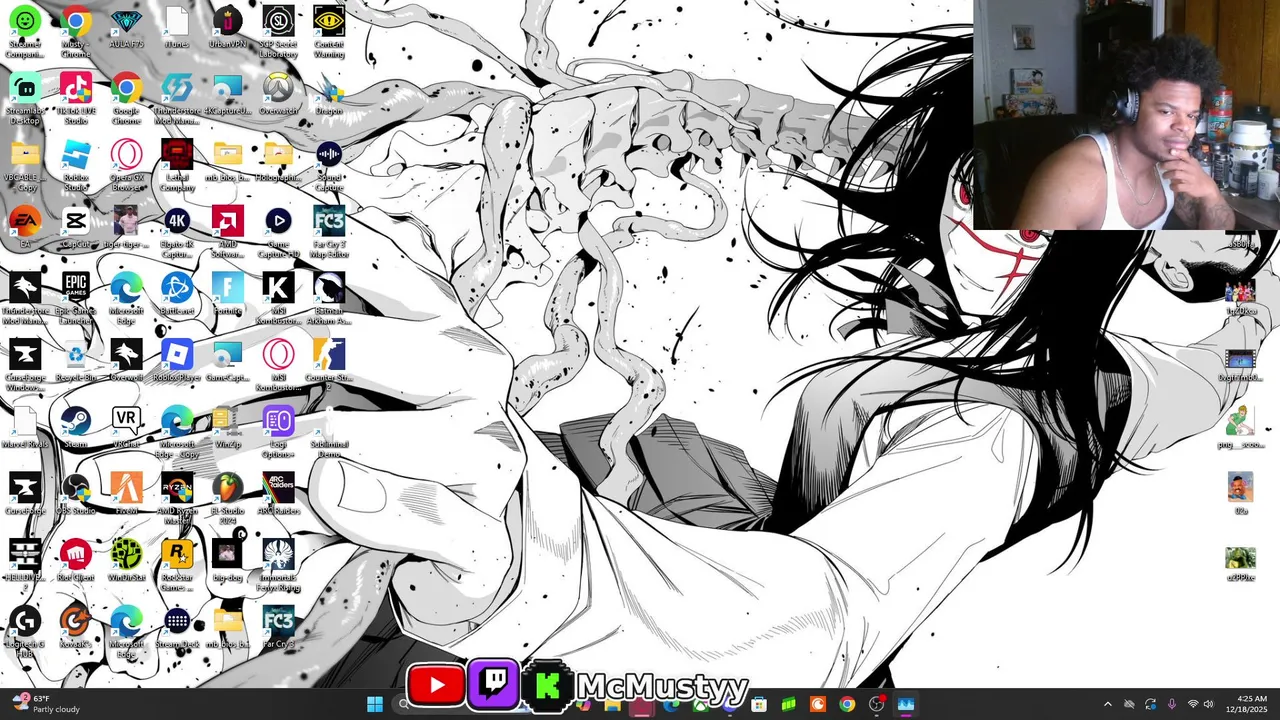Open the Riot Client shortcut
Screen dimensions: 1280x720
(76, 562)
